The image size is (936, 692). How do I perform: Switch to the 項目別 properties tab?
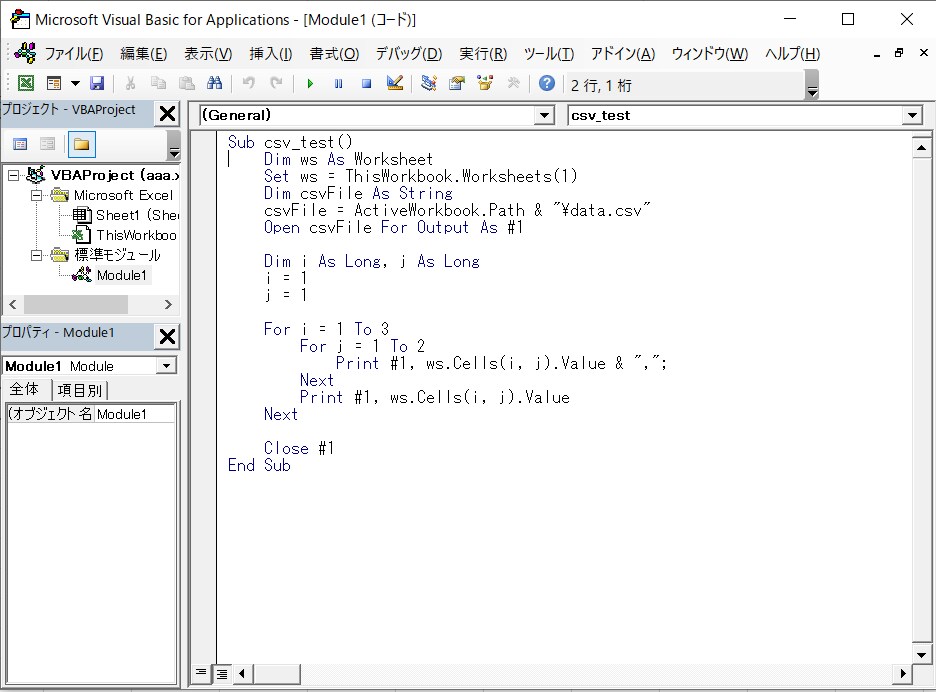pyautogui.click(x=80, y=390)
